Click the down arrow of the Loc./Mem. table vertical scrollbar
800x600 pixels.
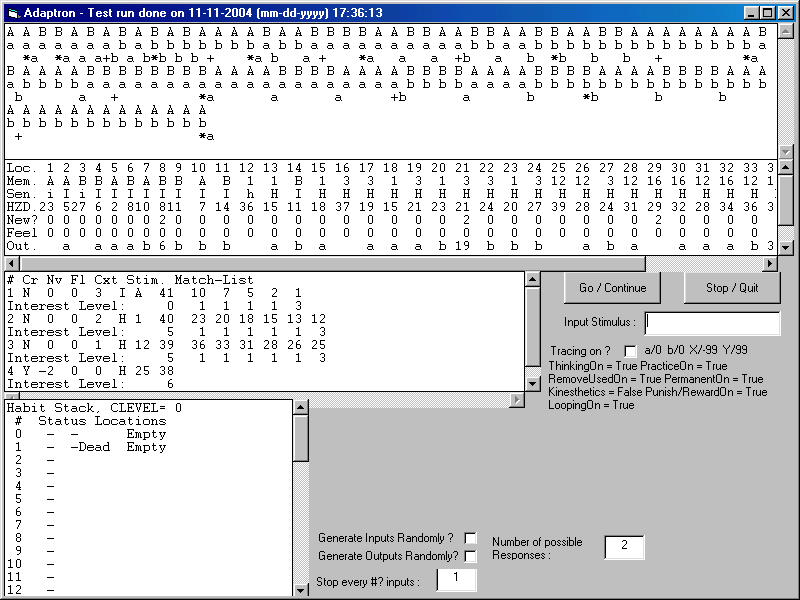coord(786,247)
